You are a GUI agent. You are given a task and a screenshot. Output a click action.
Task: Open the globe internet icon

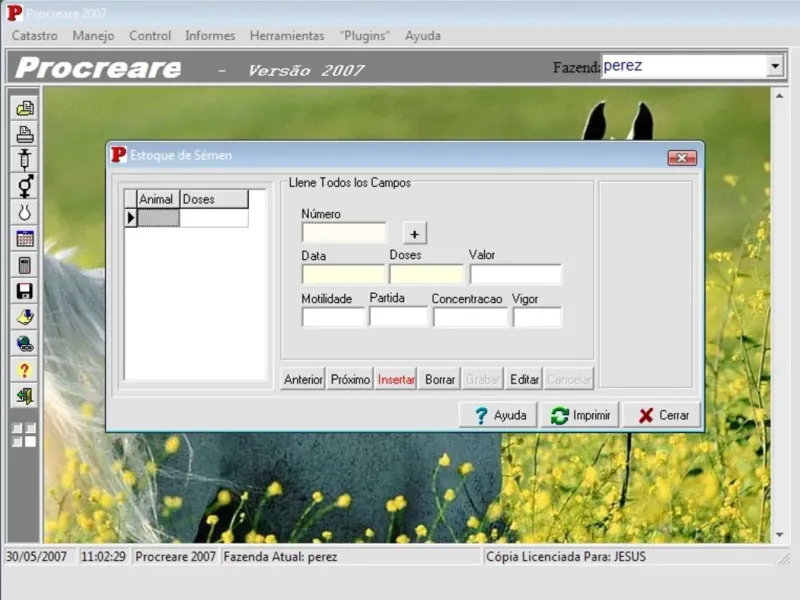click(24, 344)
